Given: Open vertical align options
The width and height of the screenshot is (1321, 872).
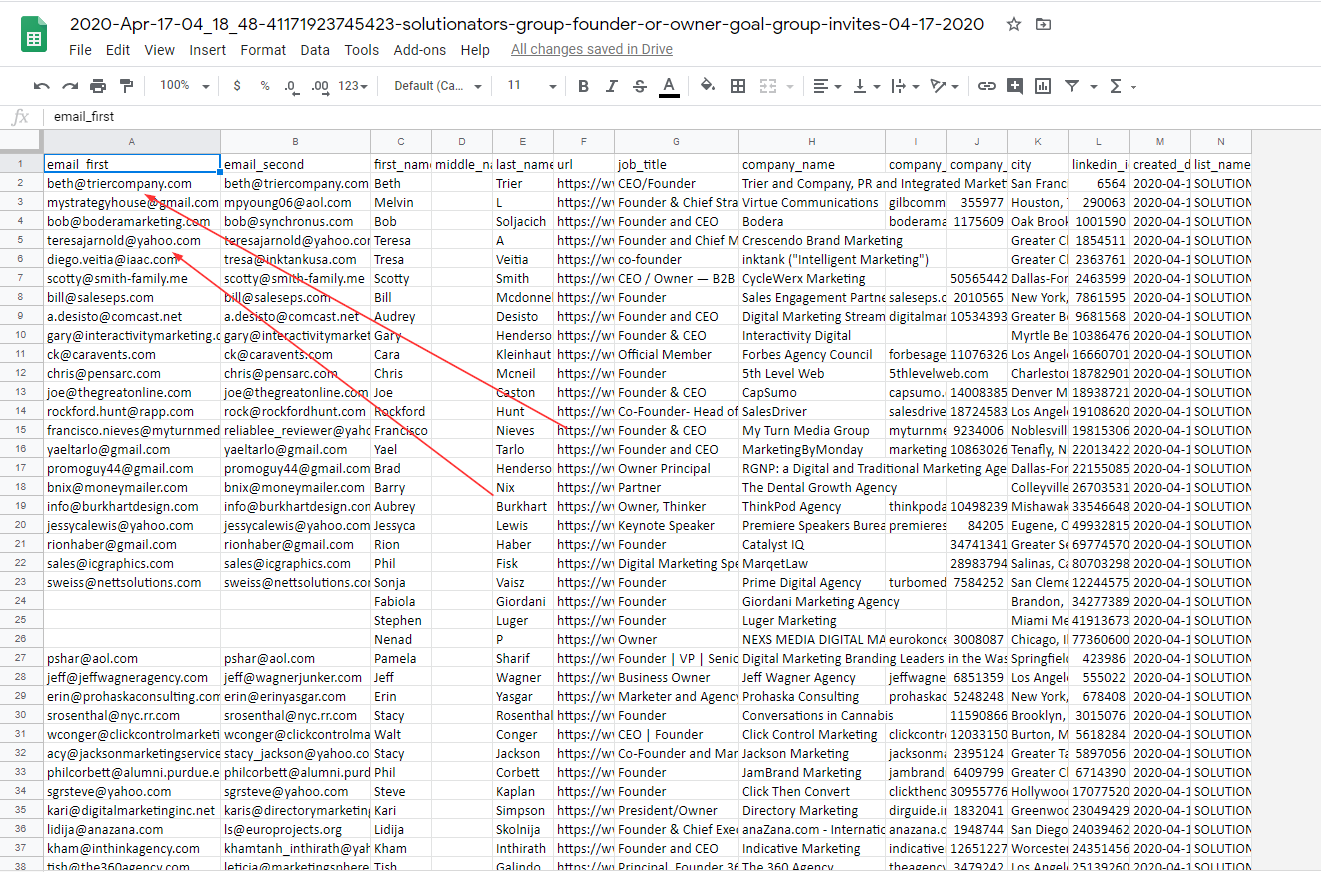Looking at the screenshot, I should click(x=865, y=86).
